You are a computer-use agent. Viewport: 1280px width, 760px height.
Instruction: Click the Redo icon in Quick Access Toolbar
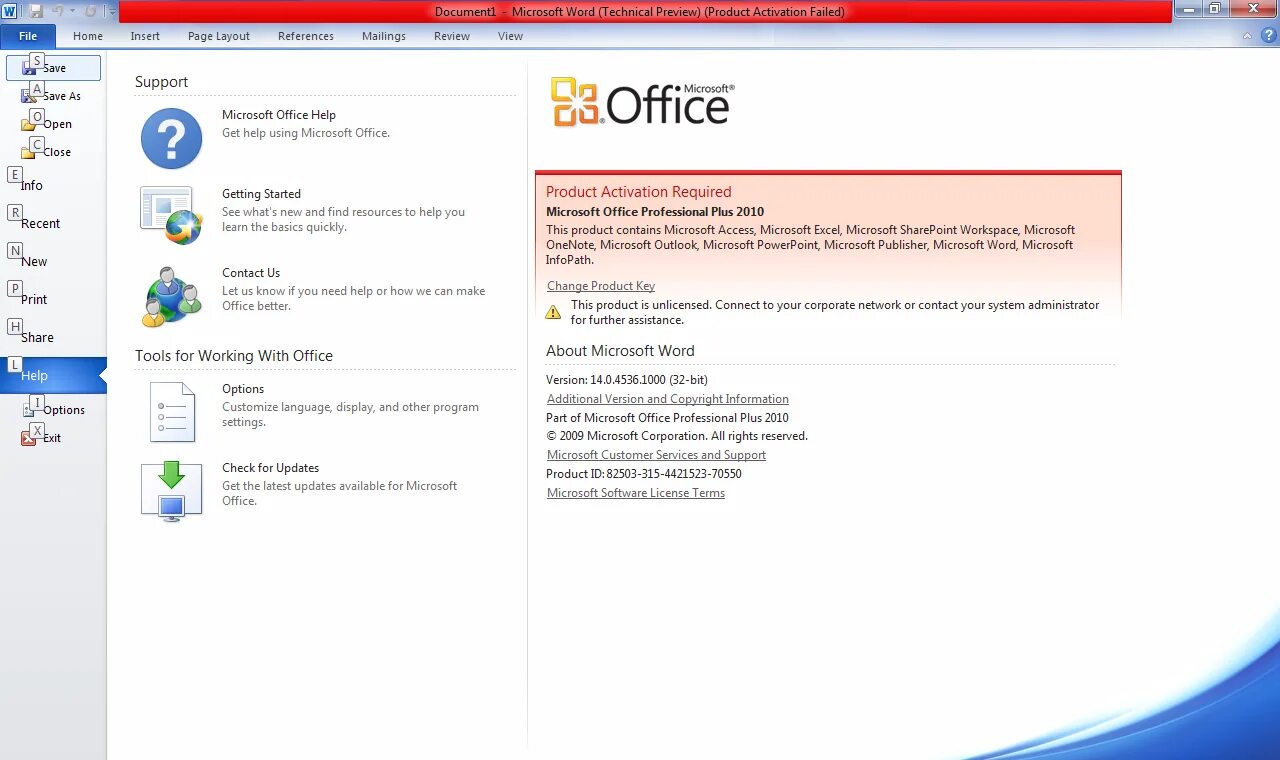pyautogui.click(x=90, y=11)
